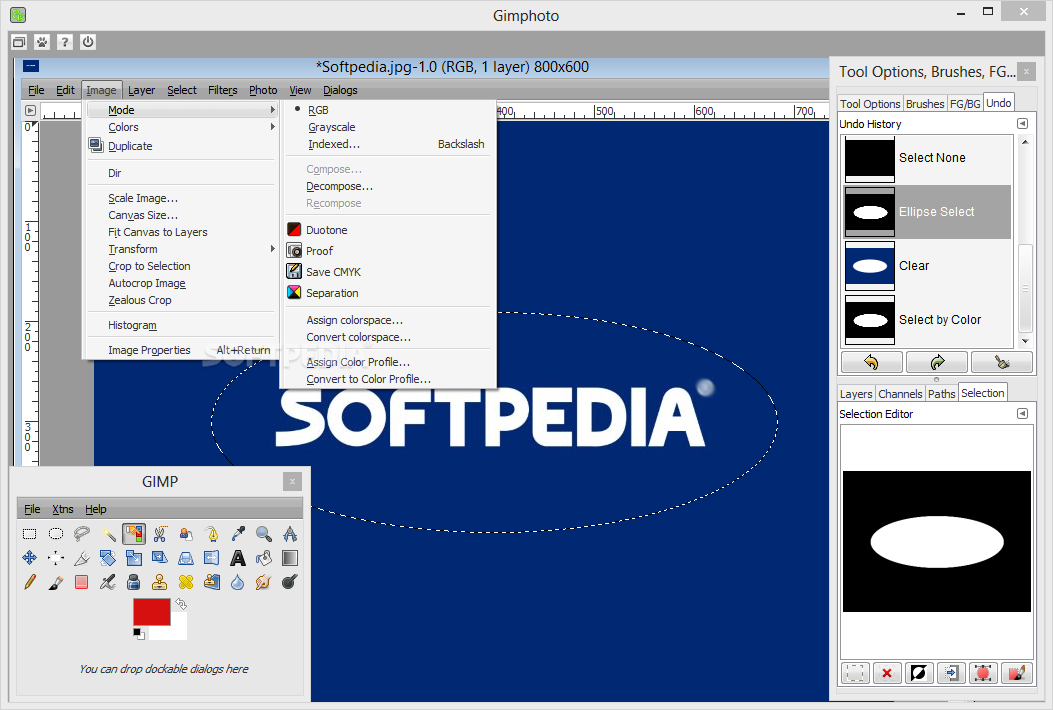Select the Shear tool
The image size is (1053, 710).
click(x=160, y=558)
